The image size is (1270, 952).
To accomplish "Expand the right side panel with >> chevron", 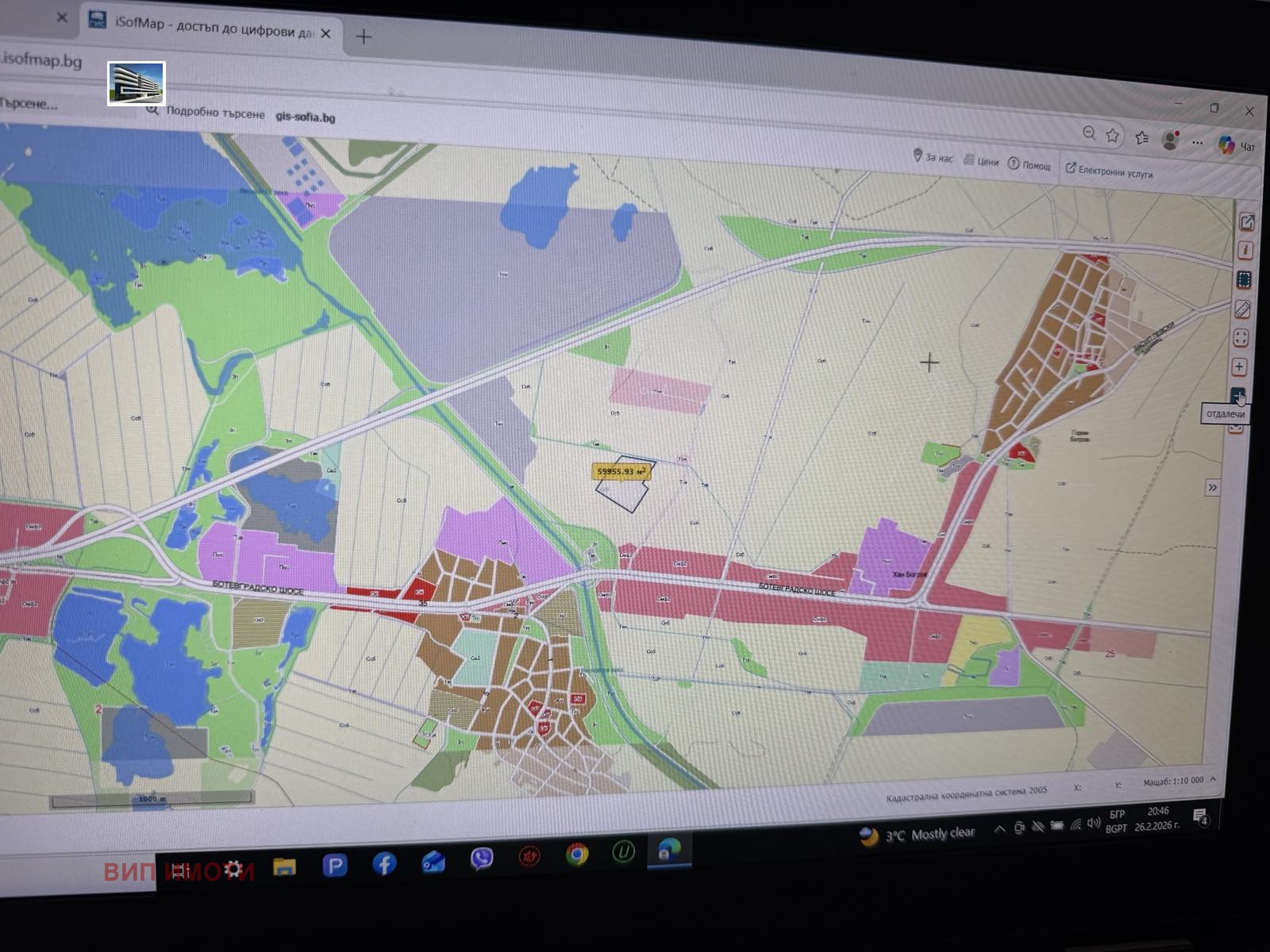I will pos(1212,487).
